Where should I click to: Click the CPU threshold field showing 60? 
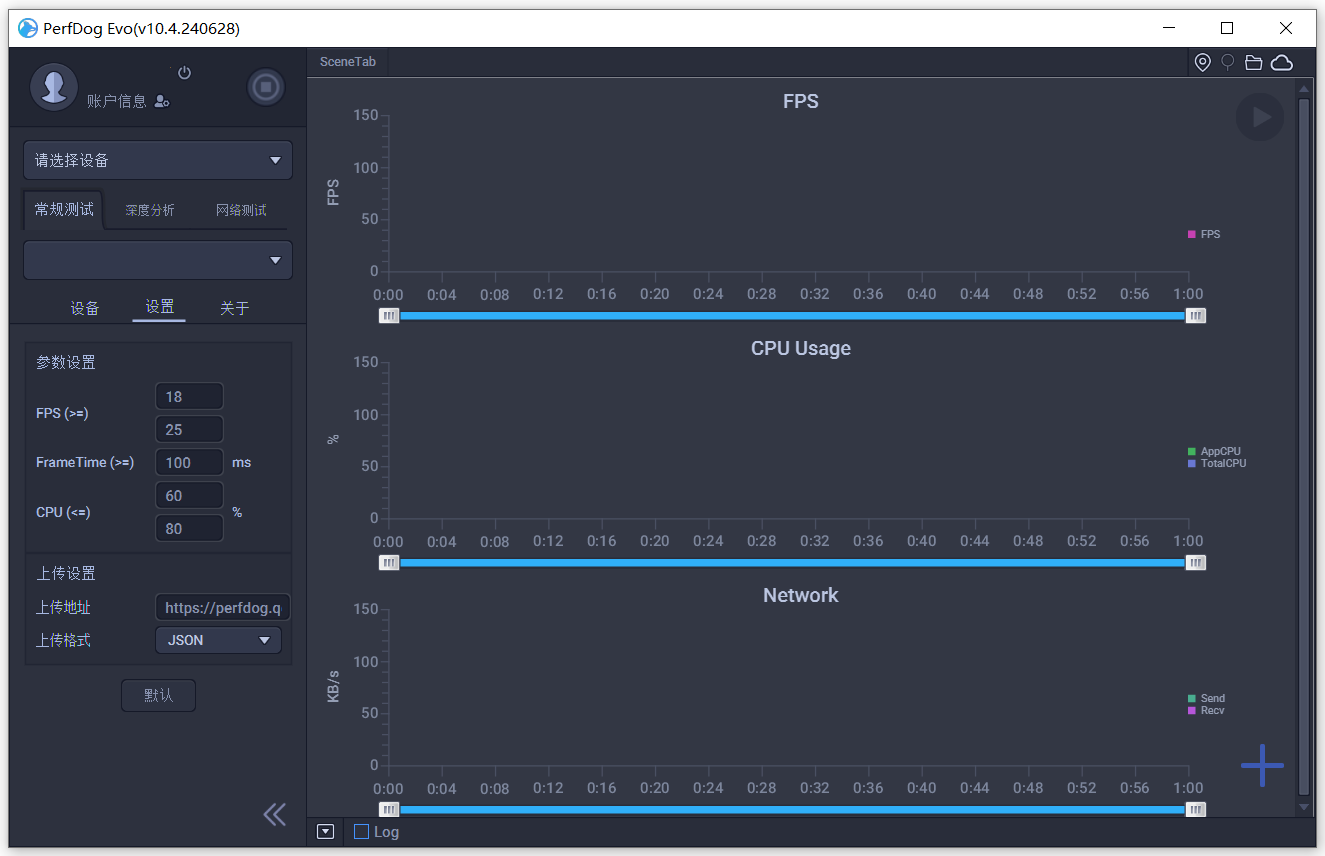click(189, 495)
